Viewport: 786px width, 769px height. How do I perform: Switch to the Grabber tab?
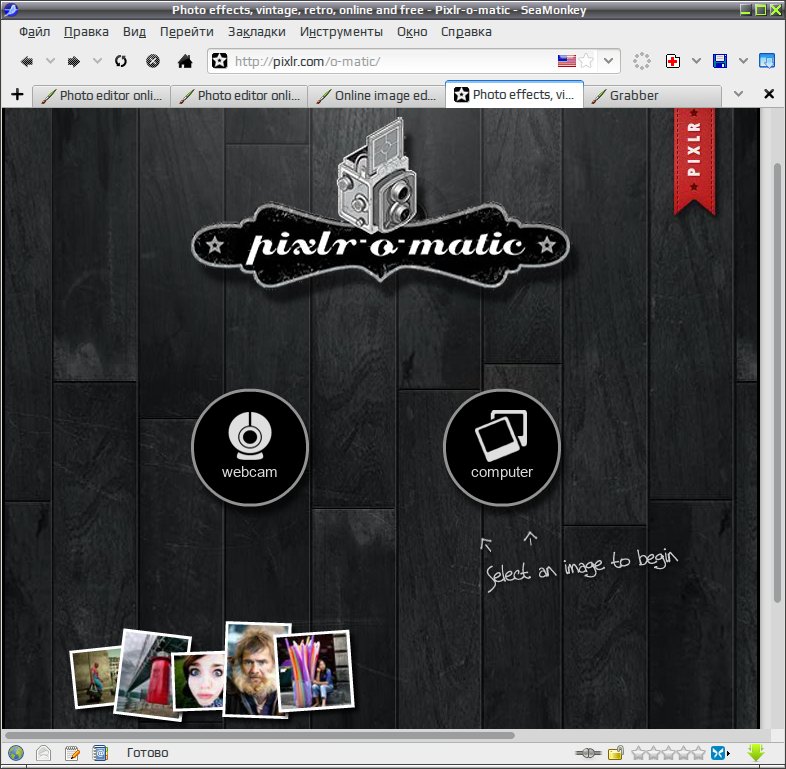pos(652,95)
